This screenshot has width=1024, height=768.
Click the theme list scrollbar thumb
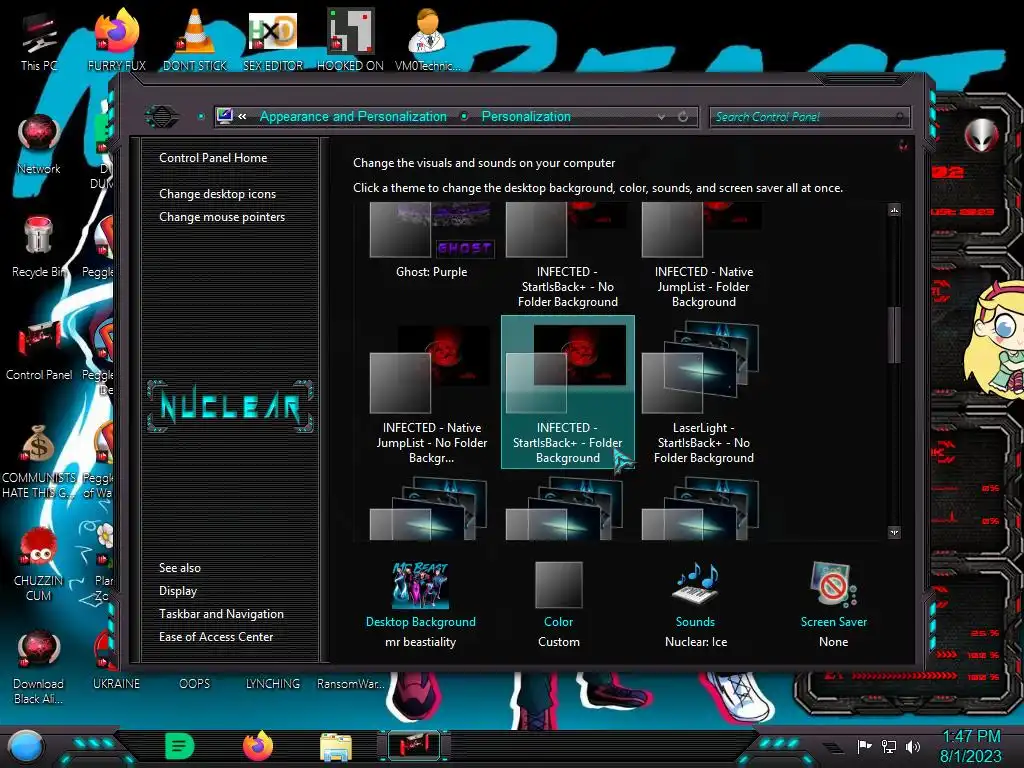[x=894, y=334]
